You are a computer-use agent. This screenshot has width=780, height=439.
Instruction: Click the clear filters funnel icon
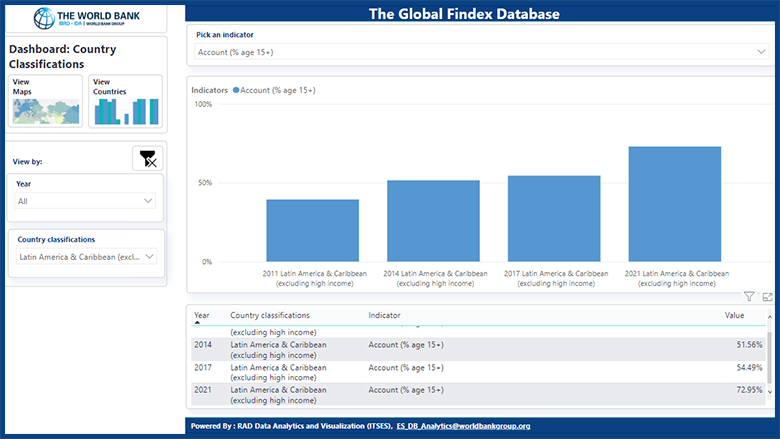pyautogui.click(x=148, y=159)
